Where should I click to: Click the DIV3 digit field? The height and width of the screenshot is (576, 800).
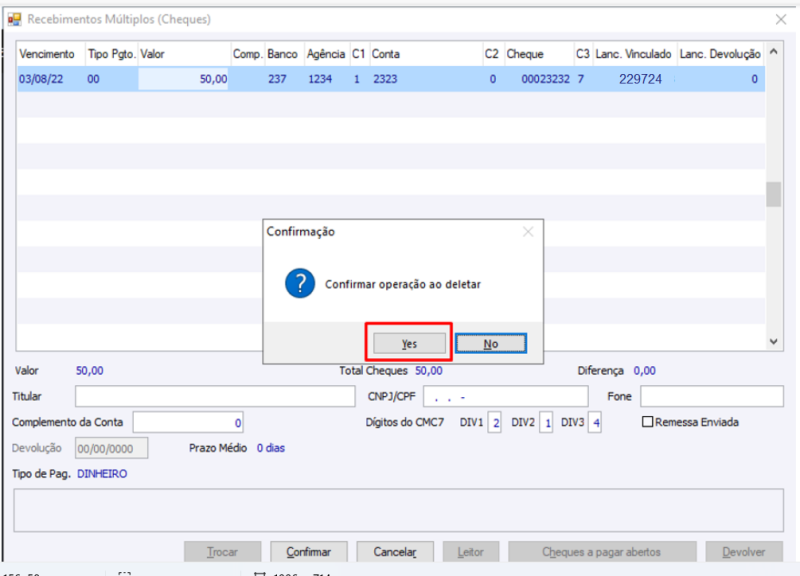click(594, 422)
